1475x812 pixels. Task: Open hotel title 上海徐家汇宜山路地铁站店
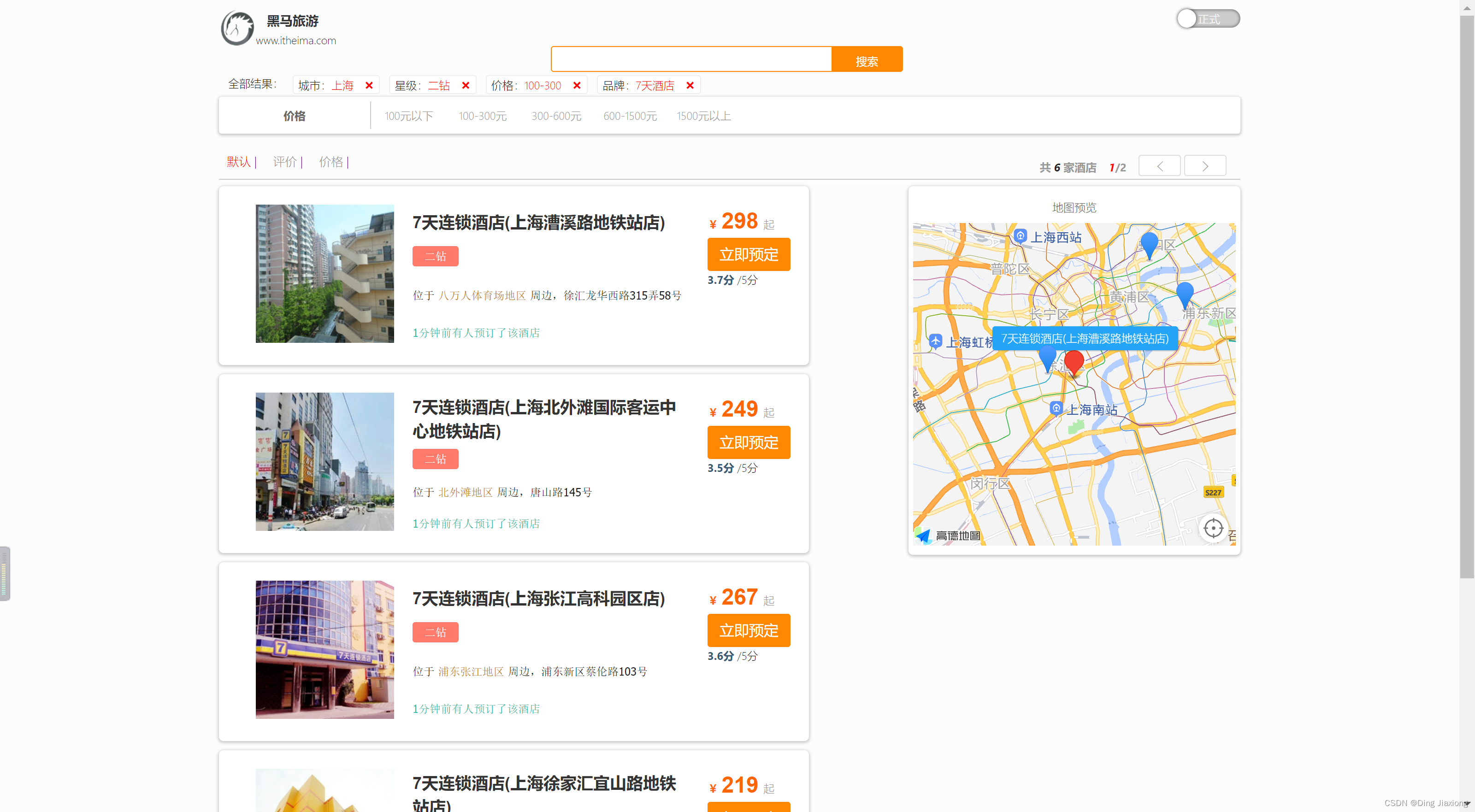544,793
